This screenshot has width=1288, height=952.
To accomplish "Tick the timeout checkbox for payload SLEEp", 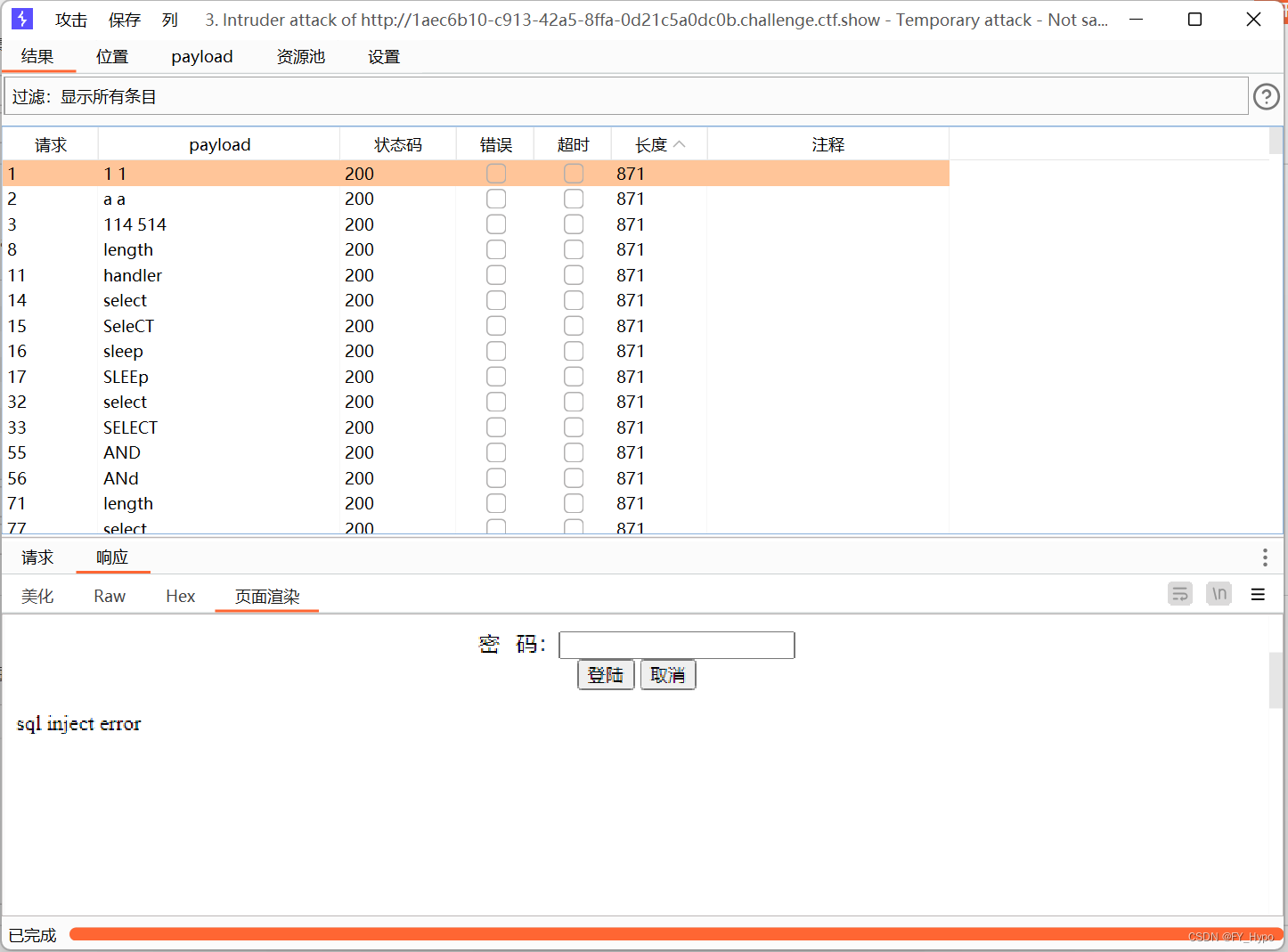I will coord(574,377).
